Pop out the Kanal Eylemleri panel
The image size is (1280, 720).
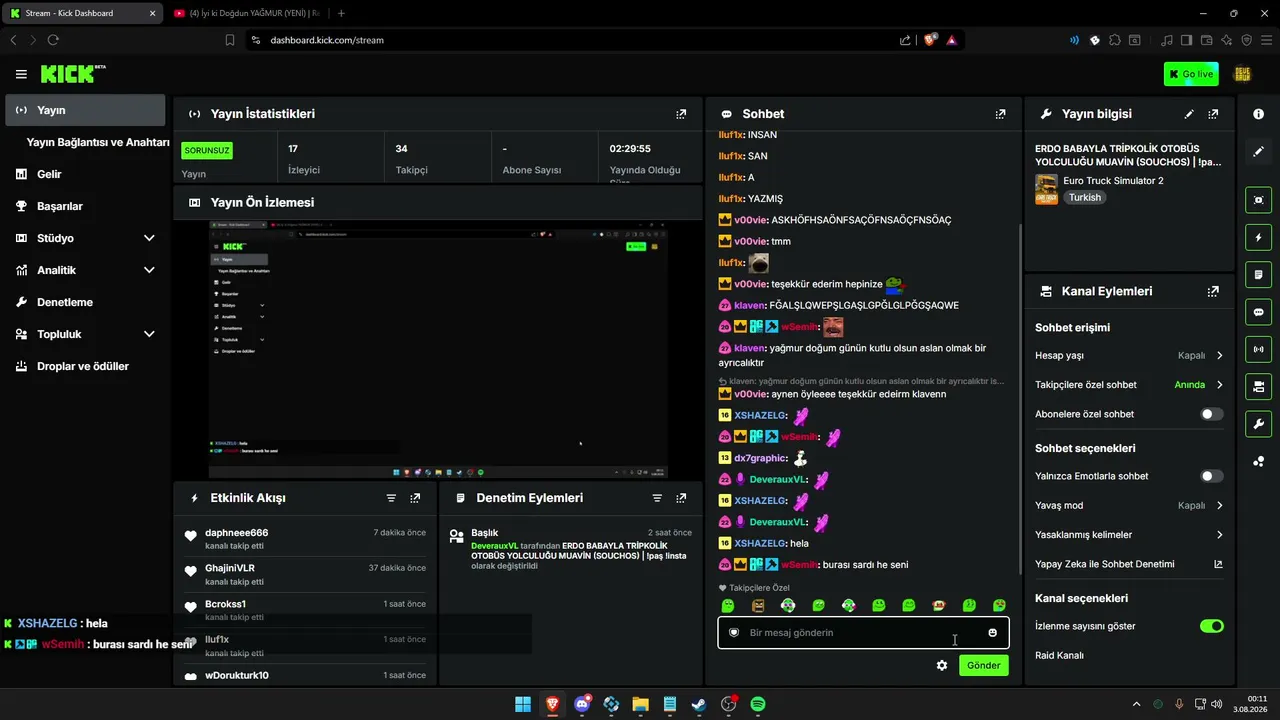[1213, 292]
